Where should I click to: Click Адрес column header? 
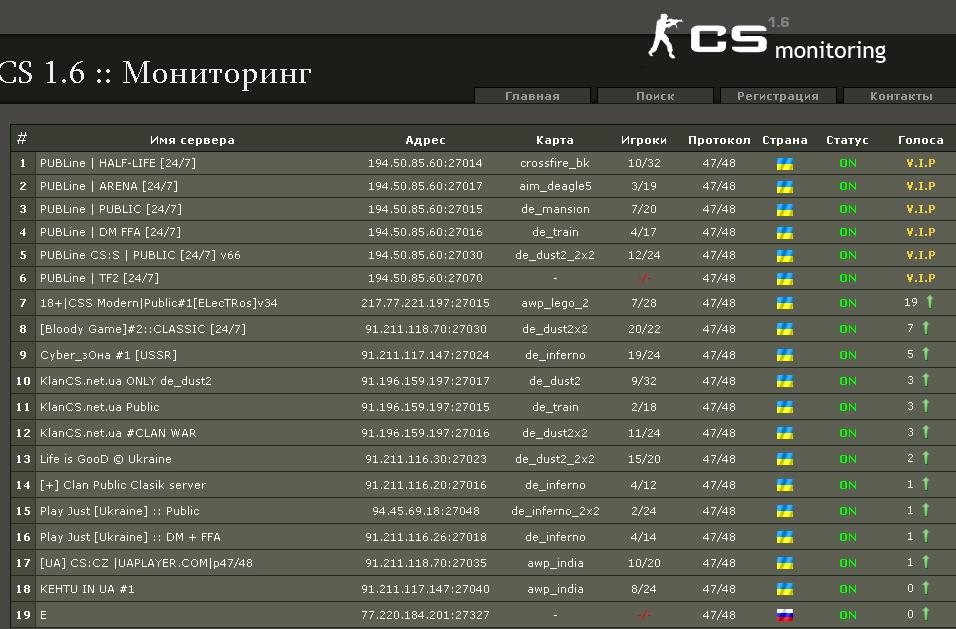pos(425,140)
